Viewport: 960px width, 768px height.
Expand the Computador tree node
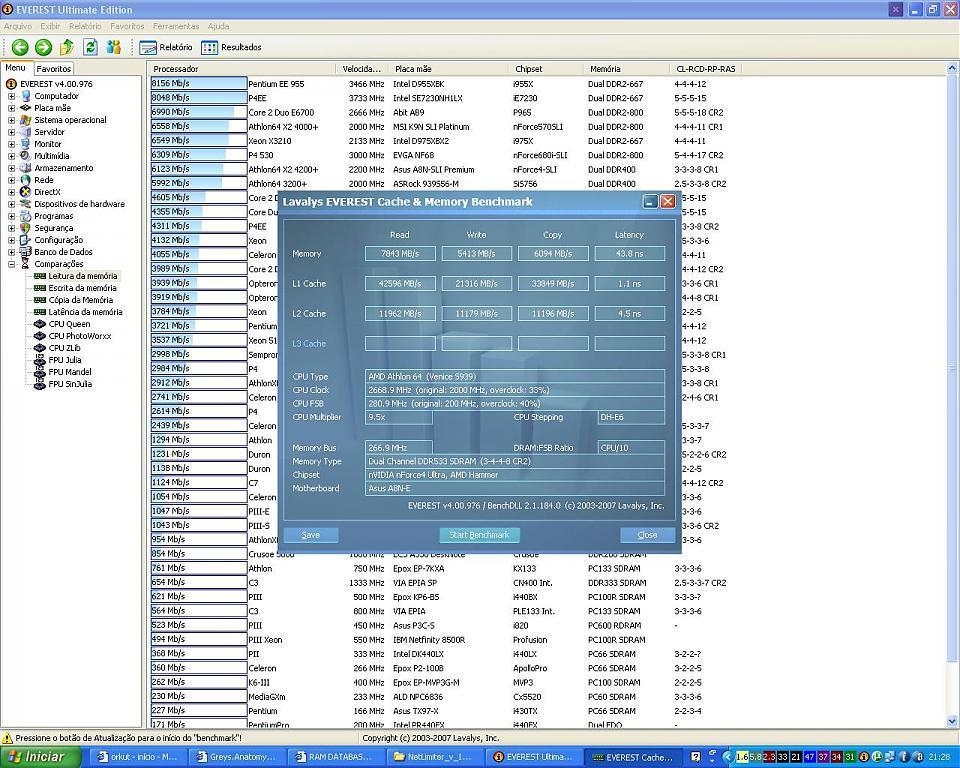(x=12, y=96)
